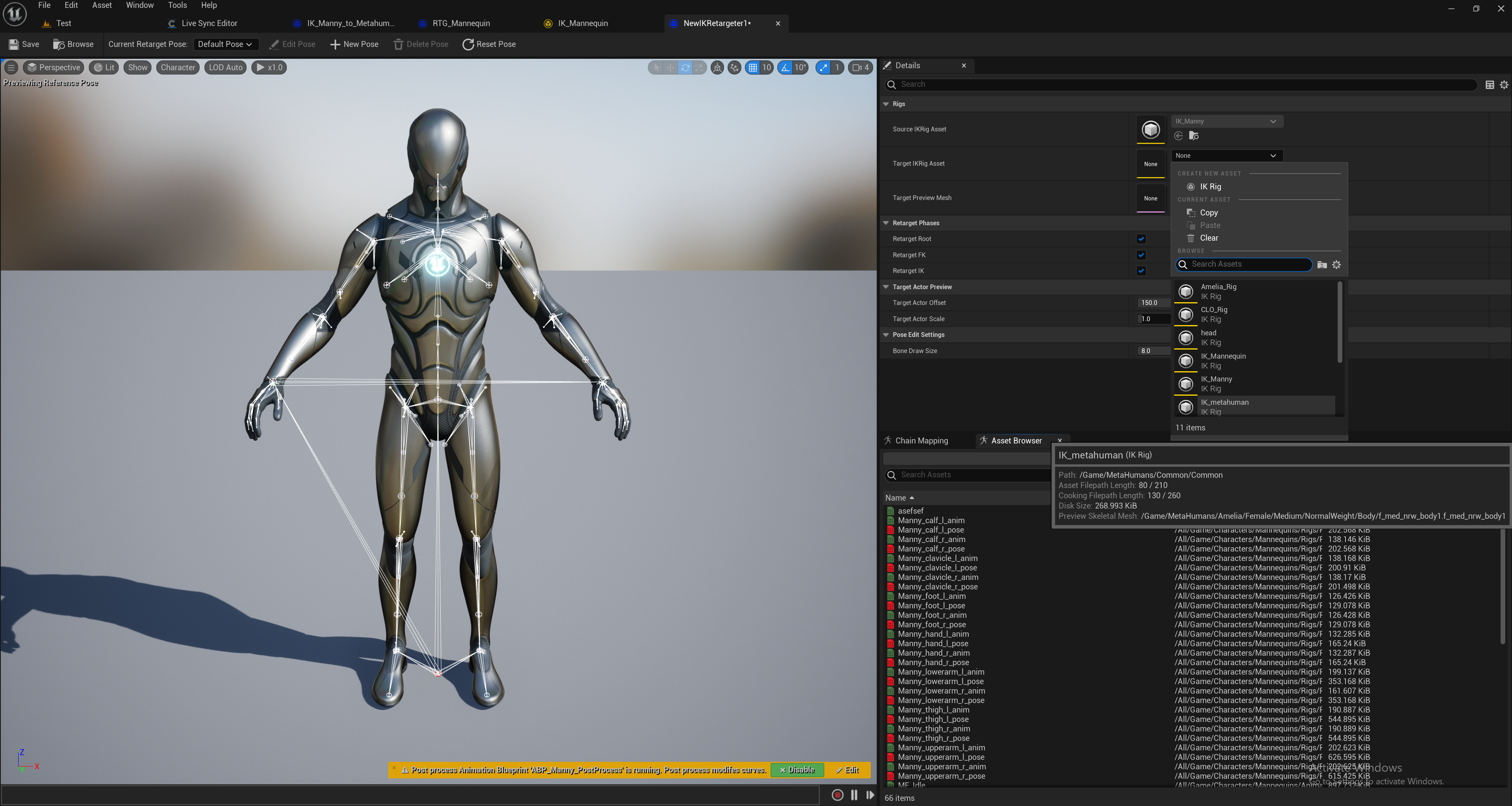This screenshot has width=1512, height=806.
Task: Activate the Select mode arrow tool
Action: click(x=656, y=67)
